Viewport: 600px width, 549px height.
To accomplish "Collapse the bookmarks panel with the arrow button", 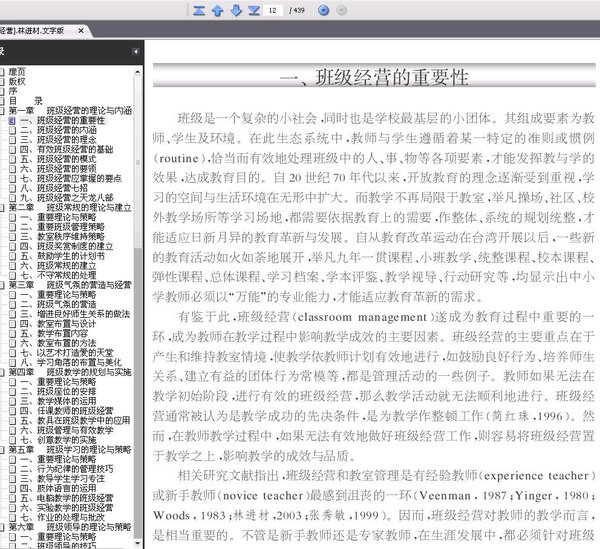I will click(135, 51).
